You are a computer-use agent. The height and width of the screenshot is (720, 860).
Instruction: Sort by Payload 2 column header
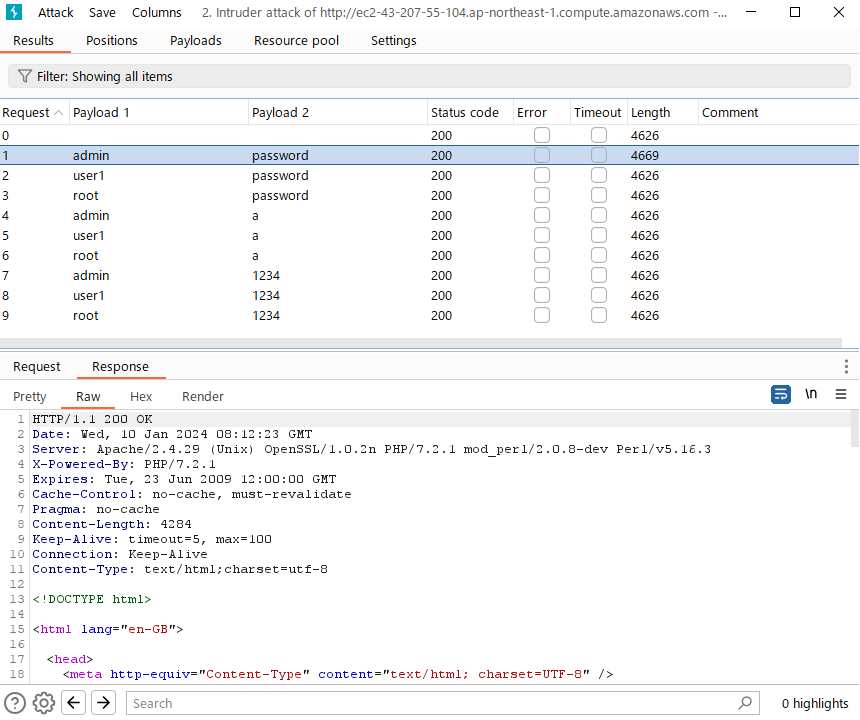[x=338, y=112]
